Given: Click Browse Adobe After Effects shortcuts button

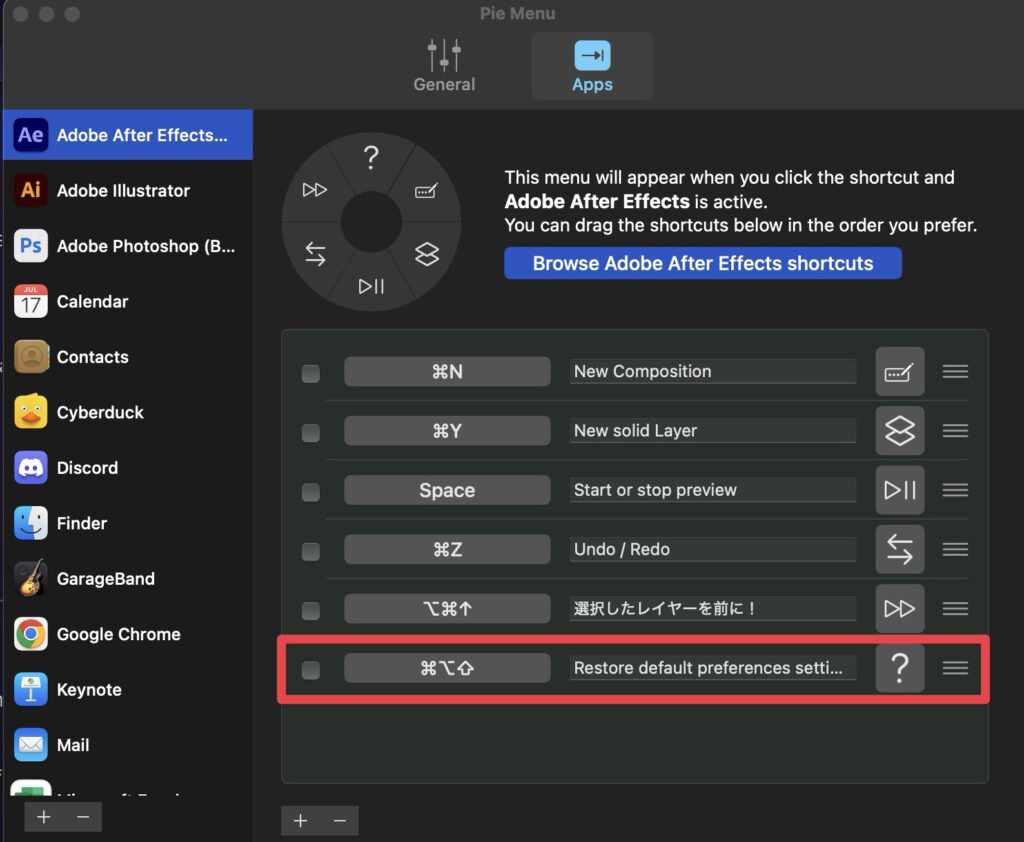Looking at the screenshot, I should pos(703,263).
